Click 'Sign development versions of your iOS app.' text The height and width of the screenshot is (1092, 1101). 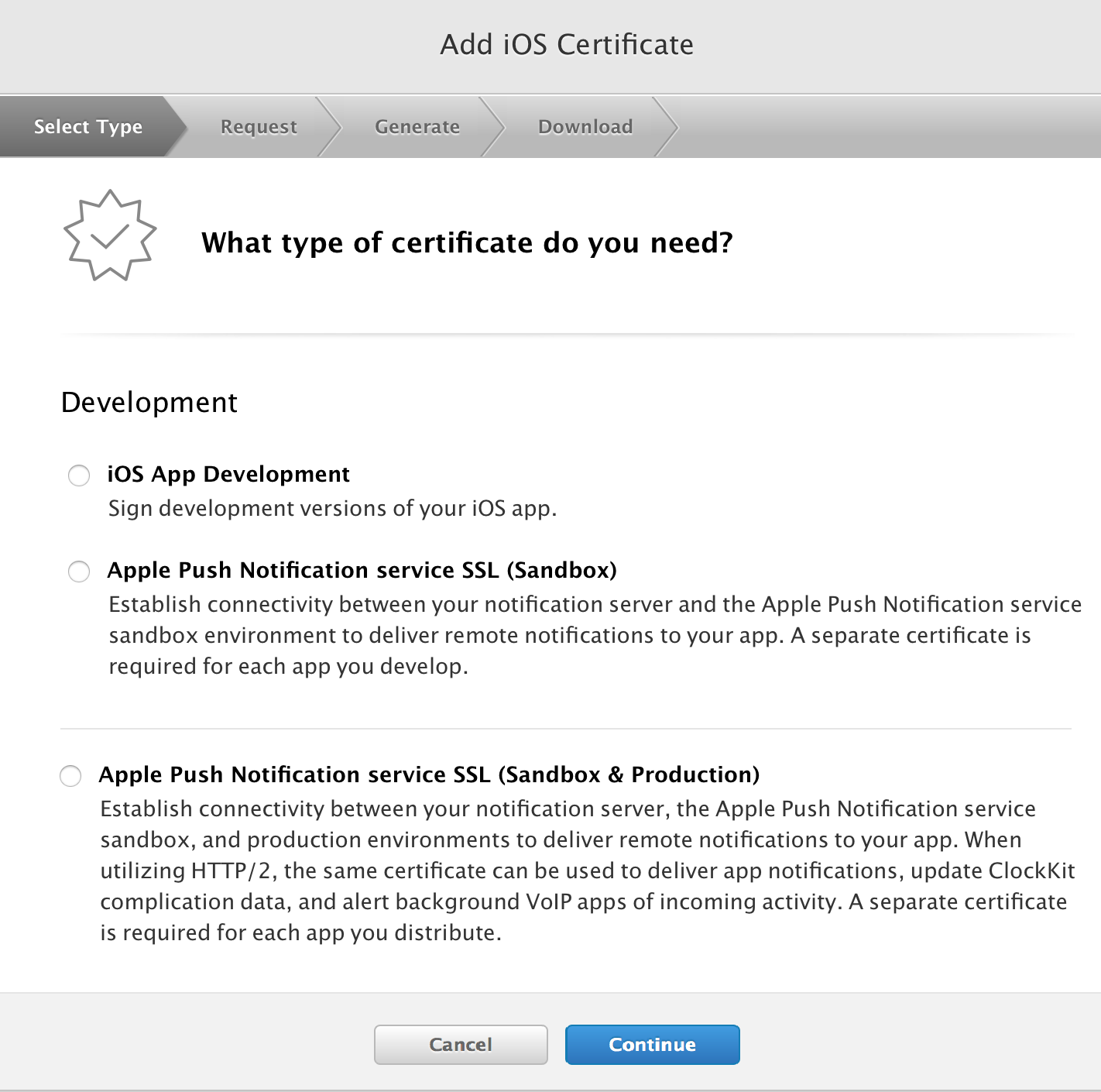(333, 509)
